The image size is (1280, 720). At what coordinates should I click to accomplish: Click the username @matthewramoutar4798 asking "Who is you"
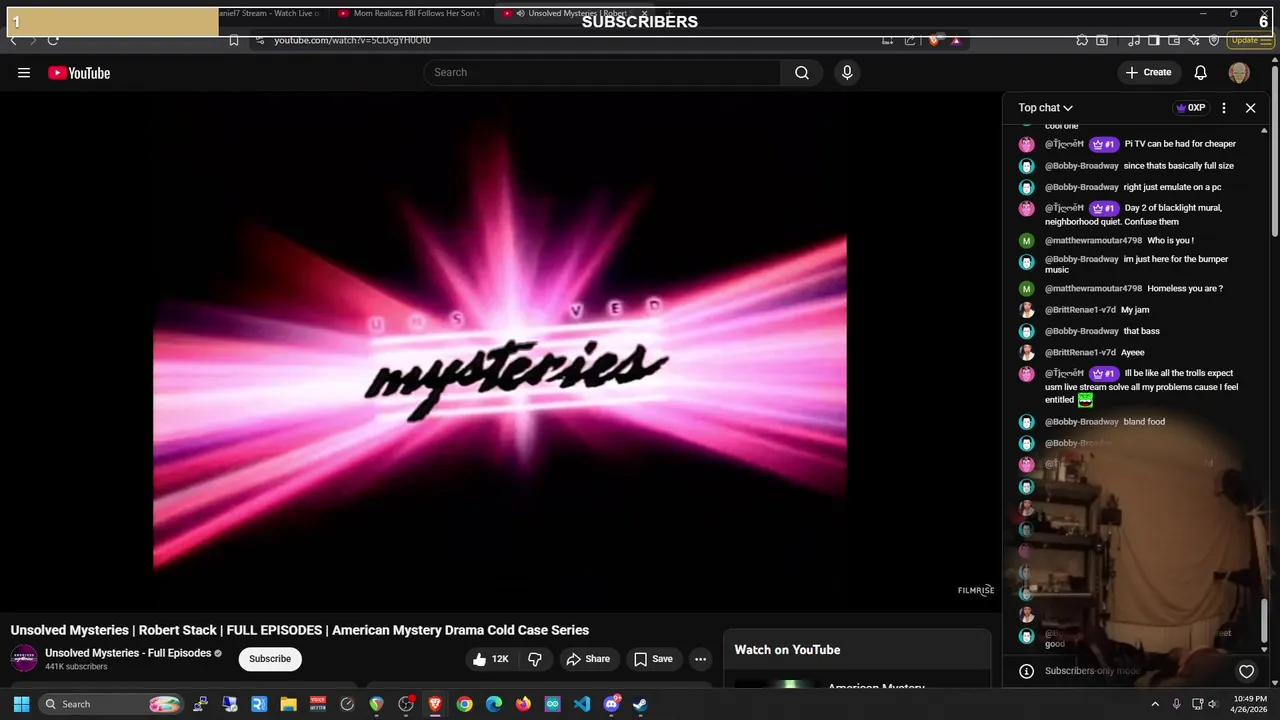tap(1093, 241)
